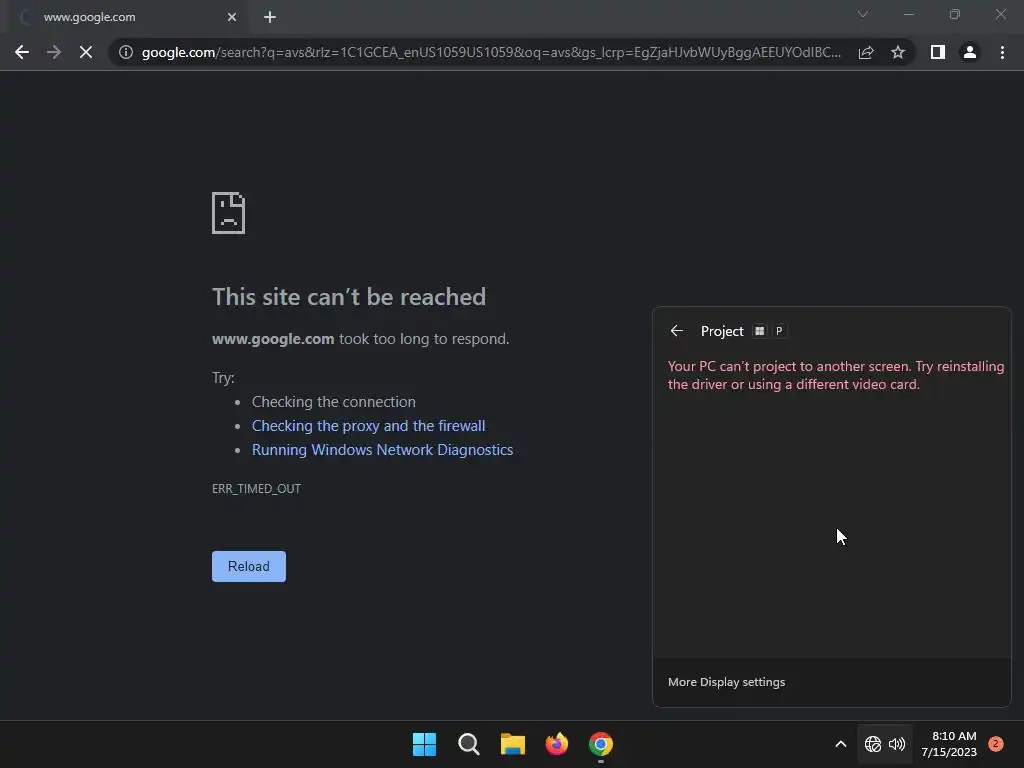Click the sad page error icon

(229, 213)
